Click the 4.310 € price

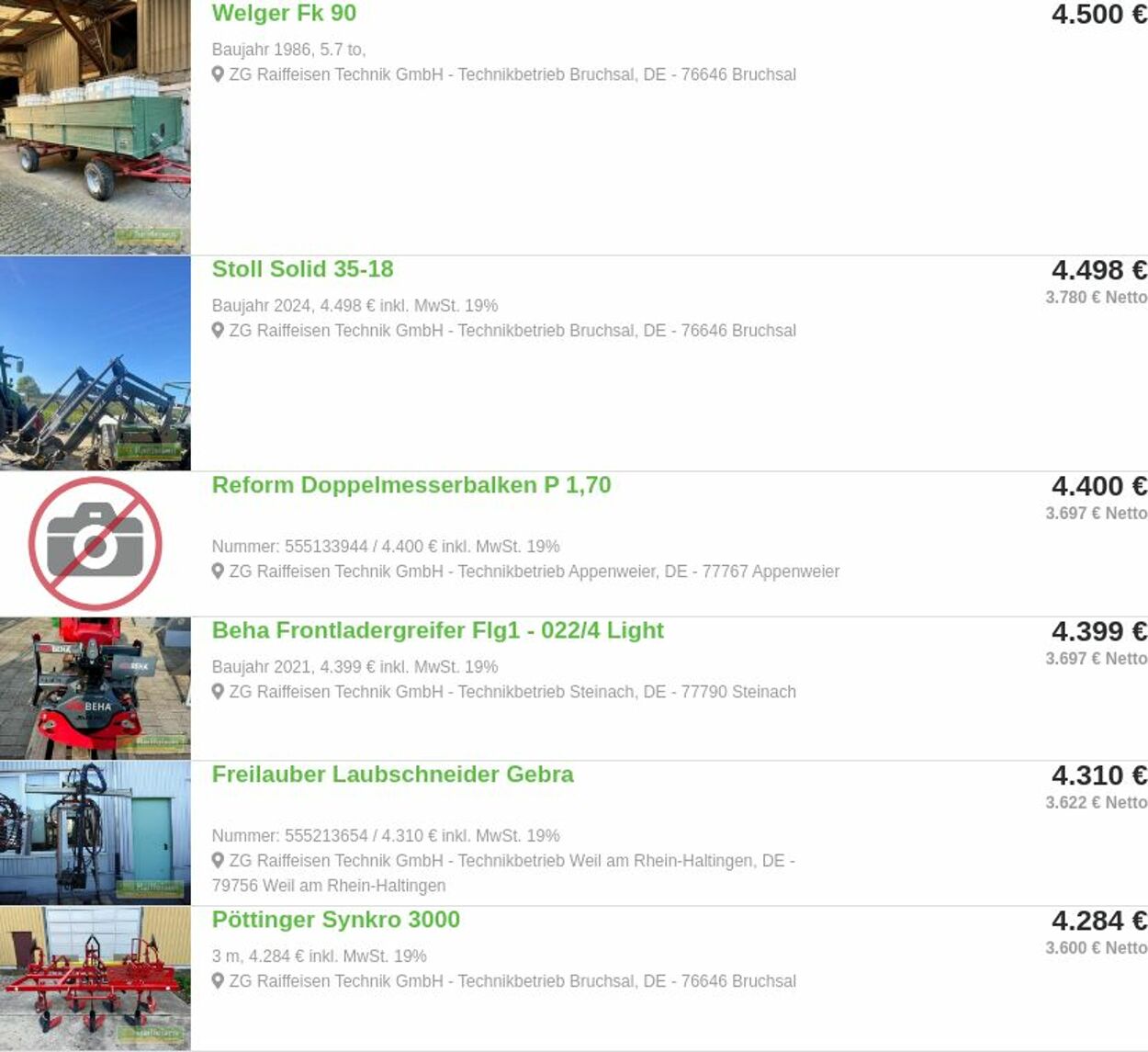pyautogui.click(x=1099, y=775)
